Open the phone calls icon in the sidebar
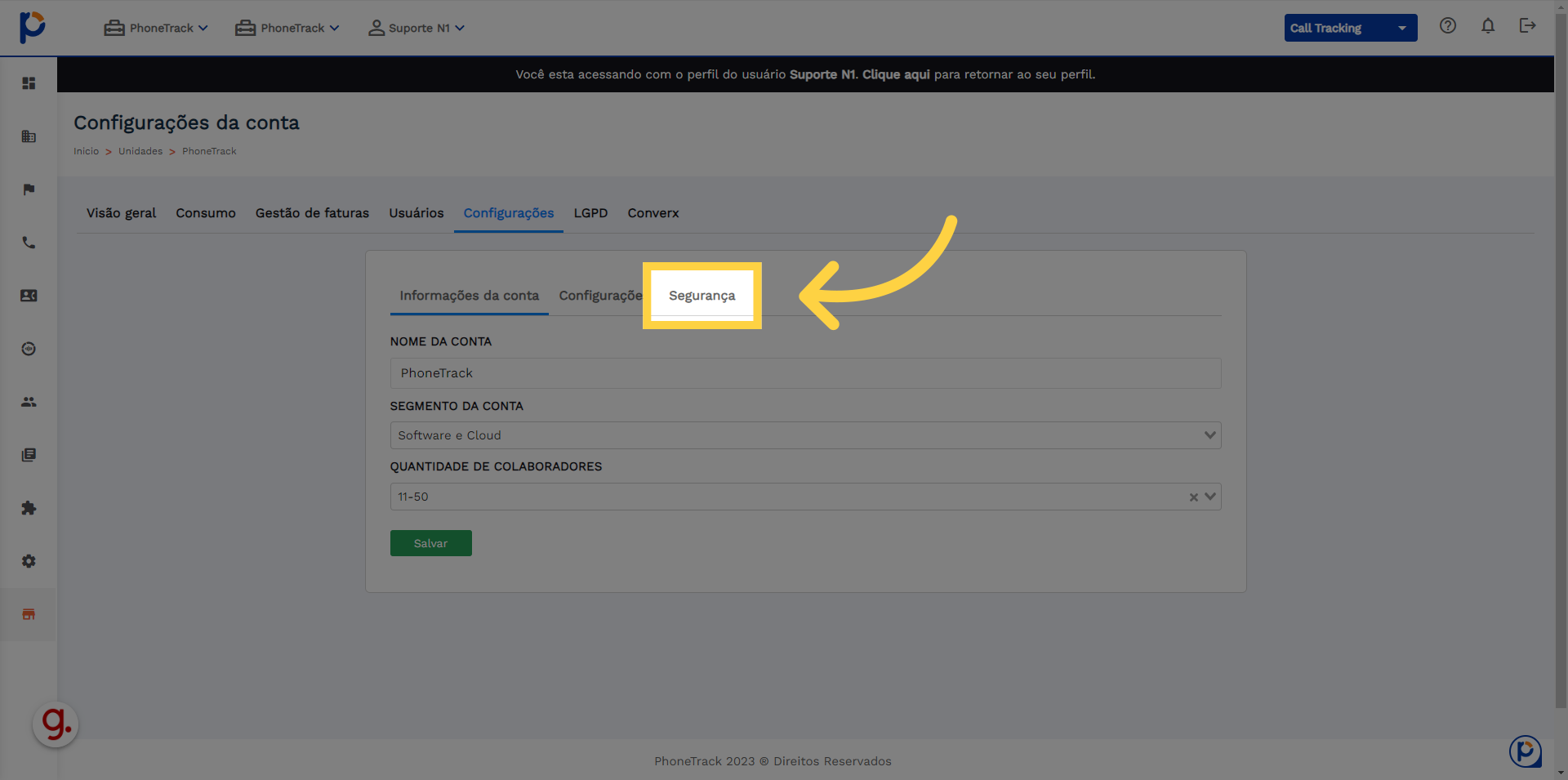The image size is (1568, 780). click(x=29, y=243)
